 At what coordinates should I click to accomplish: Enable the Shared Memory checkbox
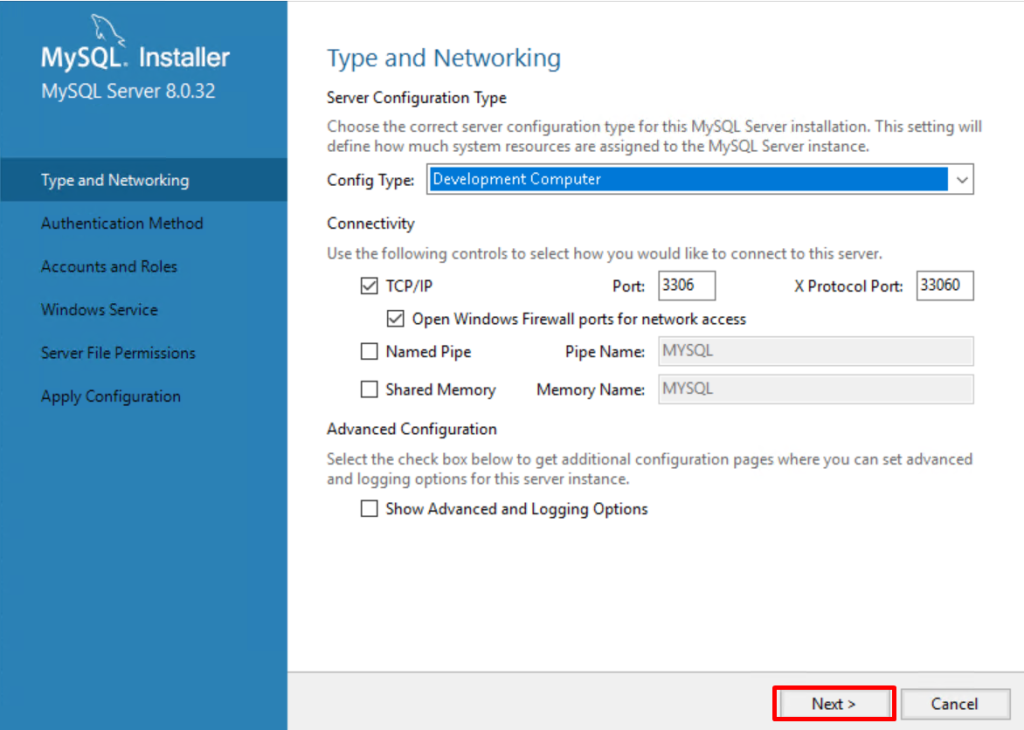click(x=369, y=389)
